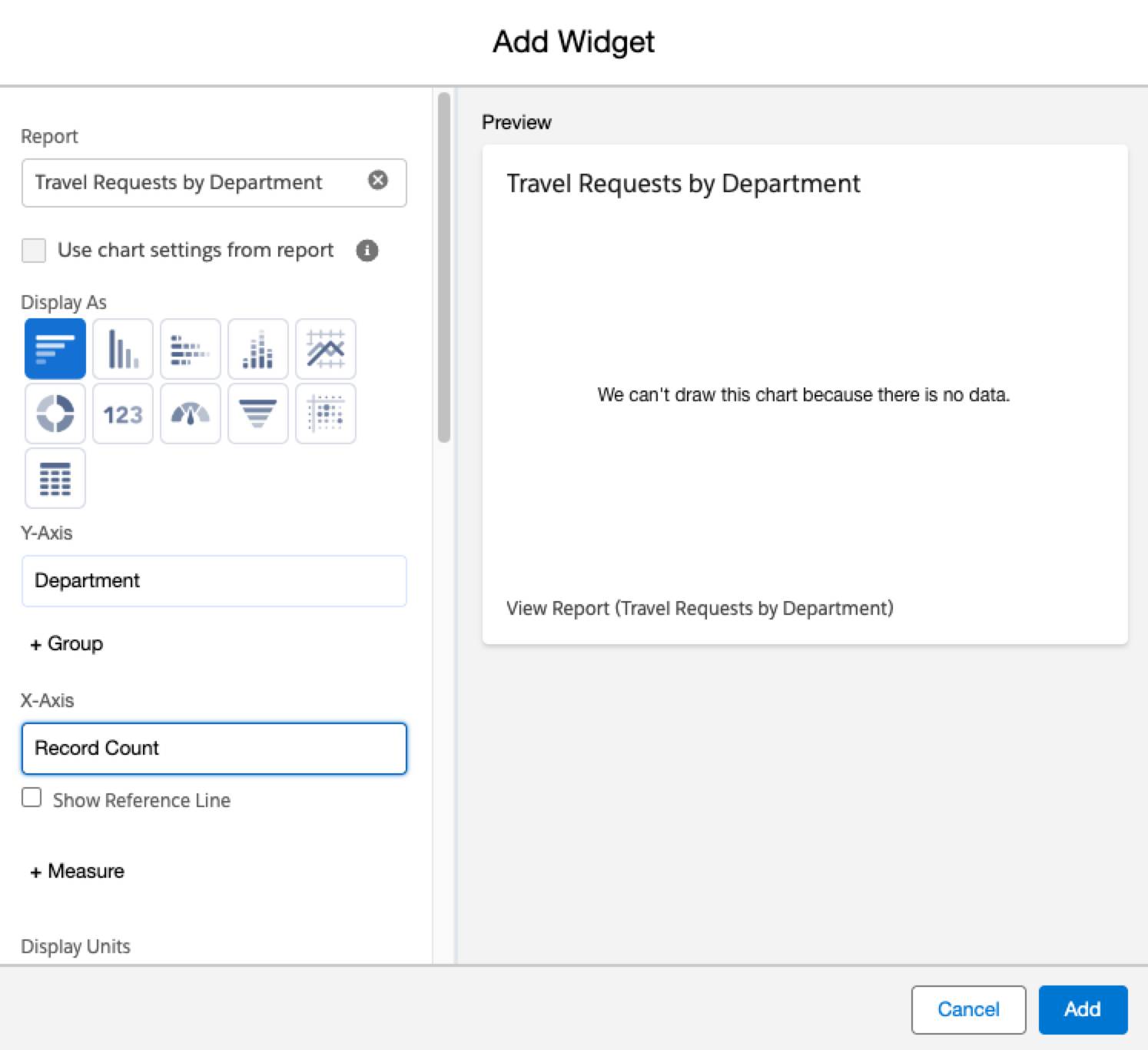The width and height of the screenshot is (1148, 1050).
Task: Select the table display type icon
Action: click(55, 478)
